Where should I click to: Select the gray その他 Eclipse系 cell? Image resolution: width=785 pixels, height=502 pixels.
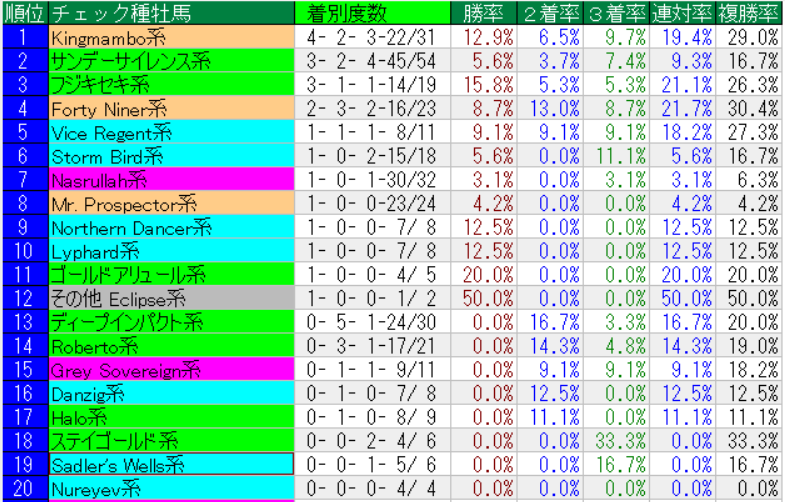[x=170, y=298]
